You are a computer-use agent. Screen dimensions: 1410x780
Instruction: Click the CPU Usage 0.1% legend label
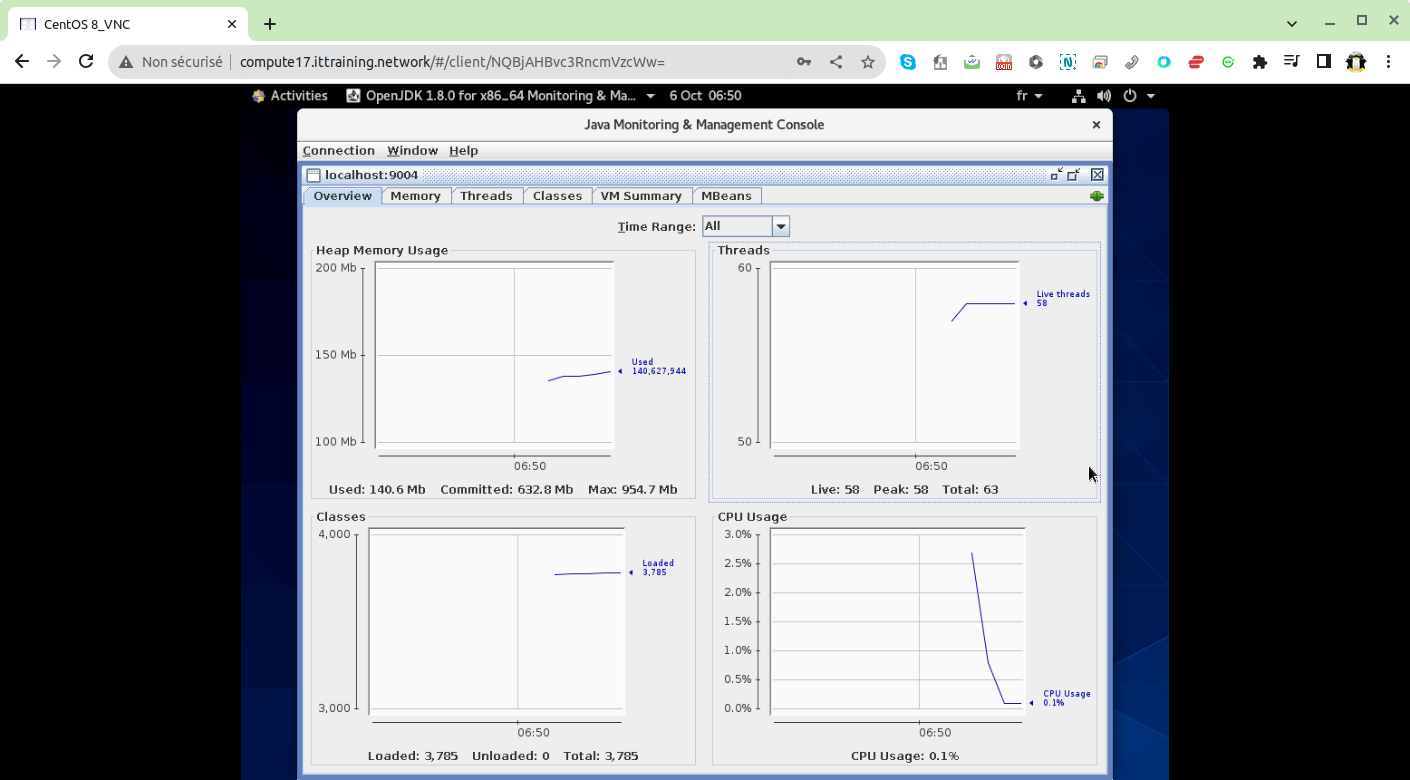[x=1067, y=698]
